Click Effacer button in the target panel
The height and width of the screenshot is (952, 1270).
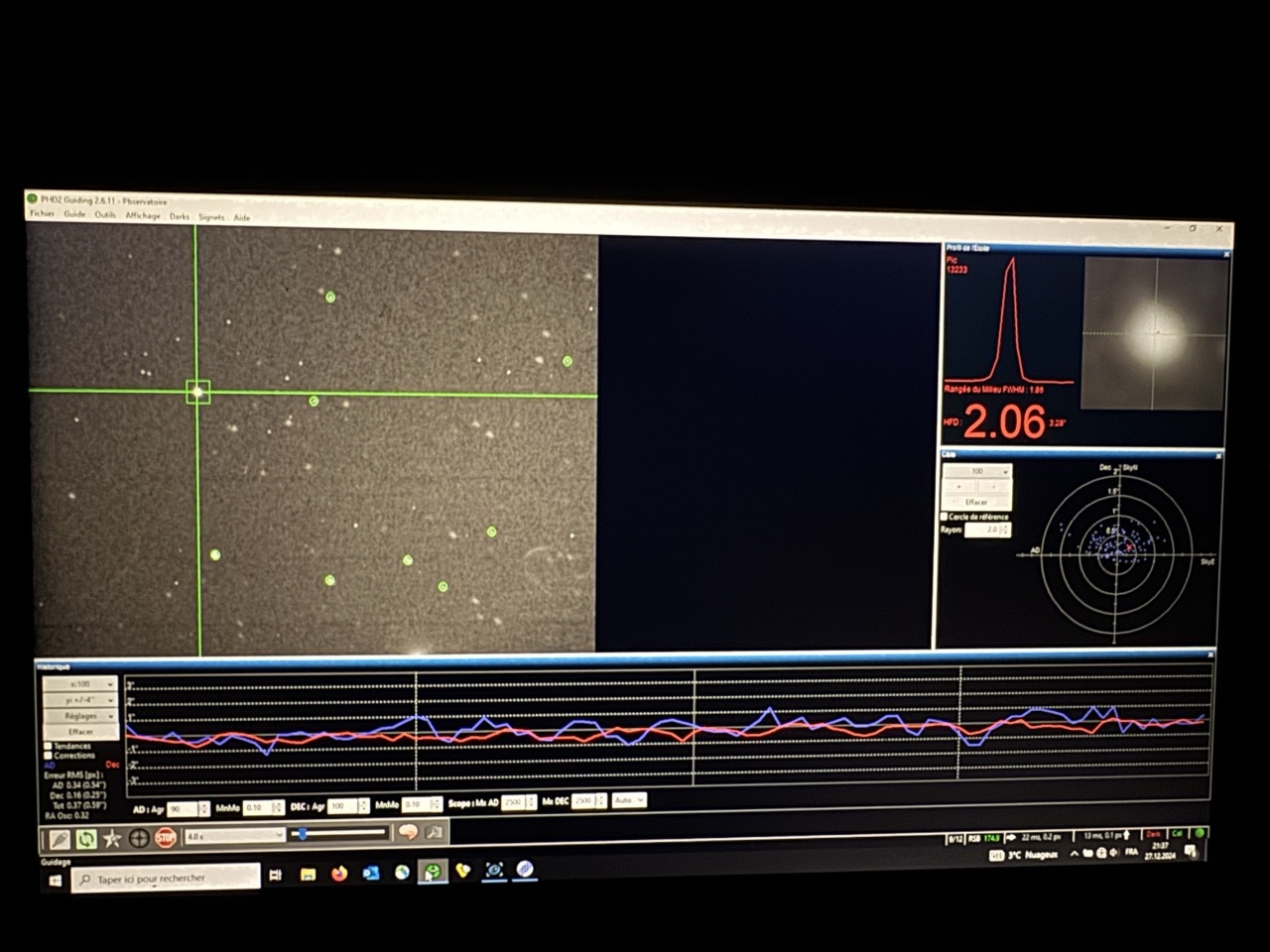pos(976,502)
